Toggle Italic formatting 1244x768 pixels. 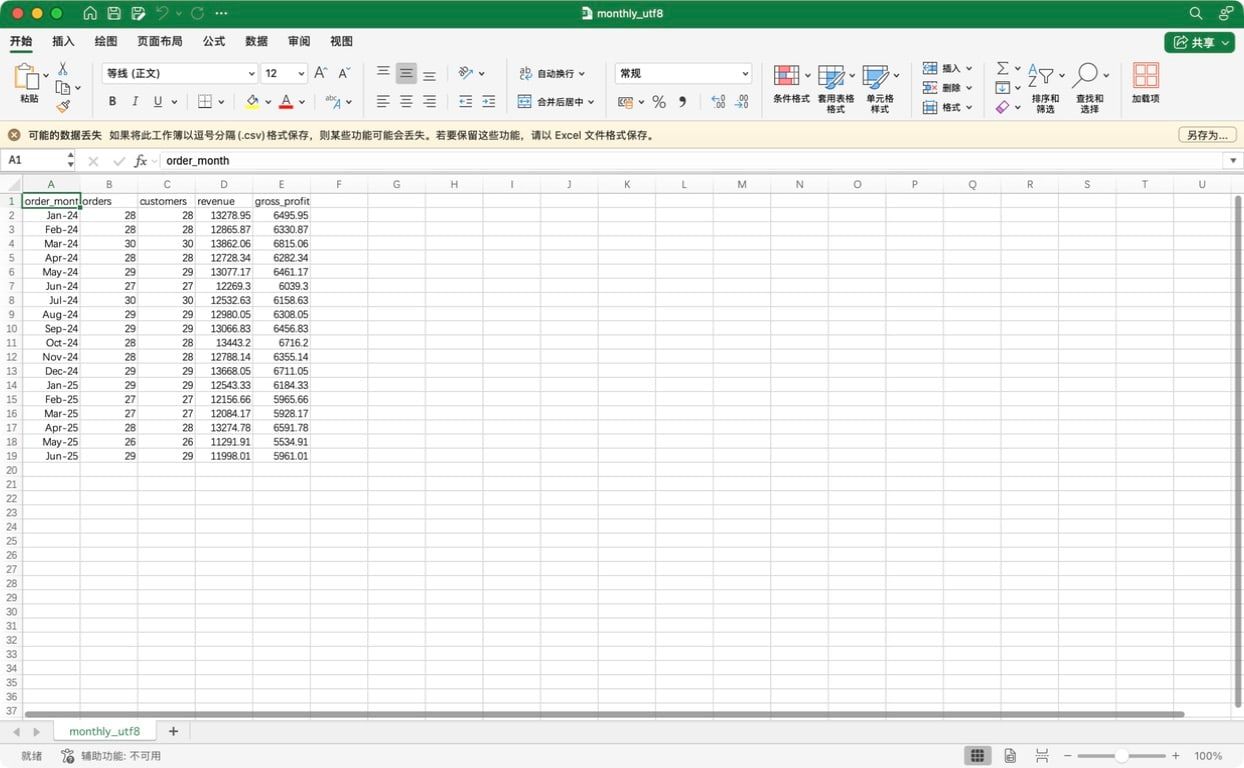(135, 101)
